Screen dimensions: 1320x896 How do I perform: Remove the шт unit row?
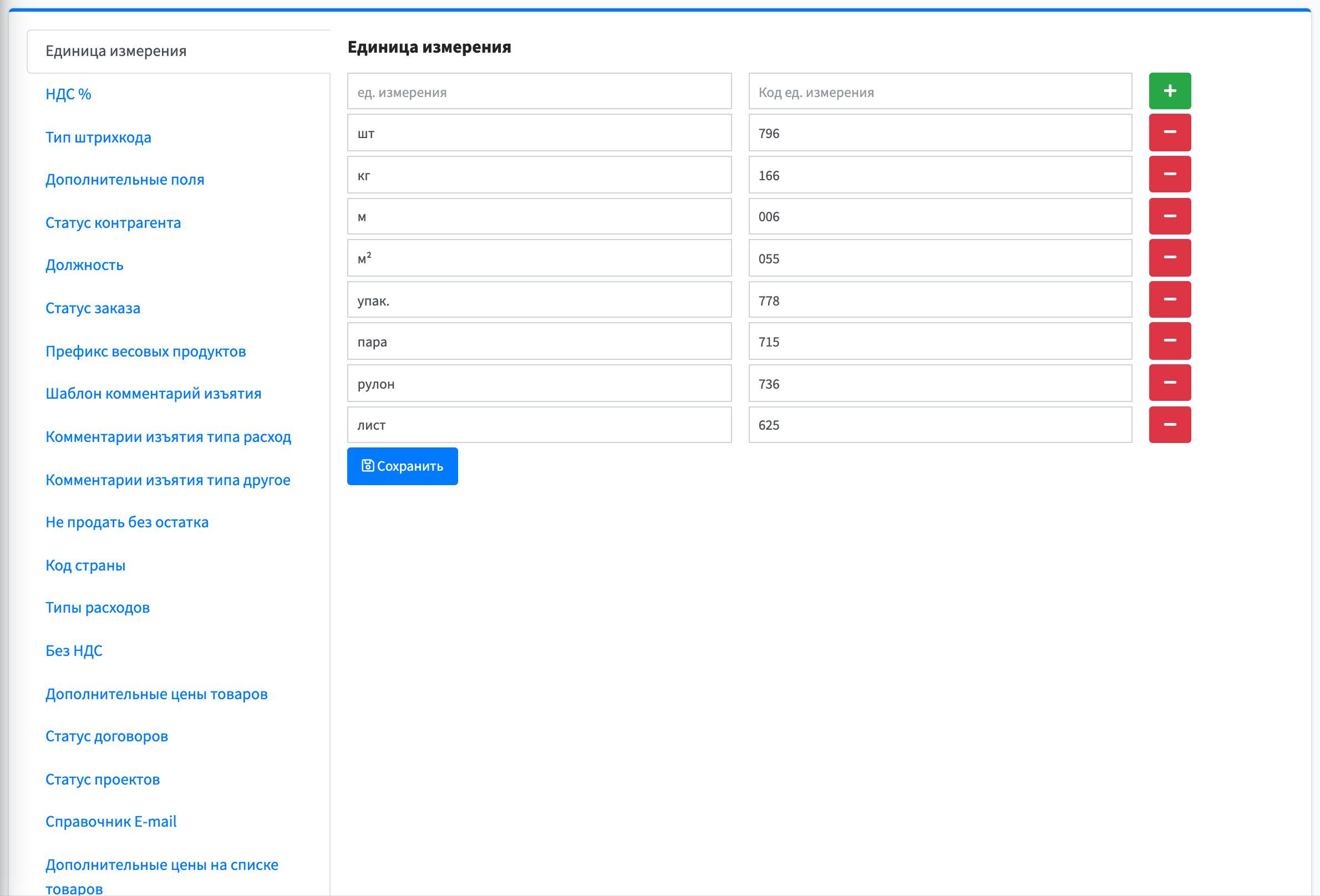tap(1170, 133)
